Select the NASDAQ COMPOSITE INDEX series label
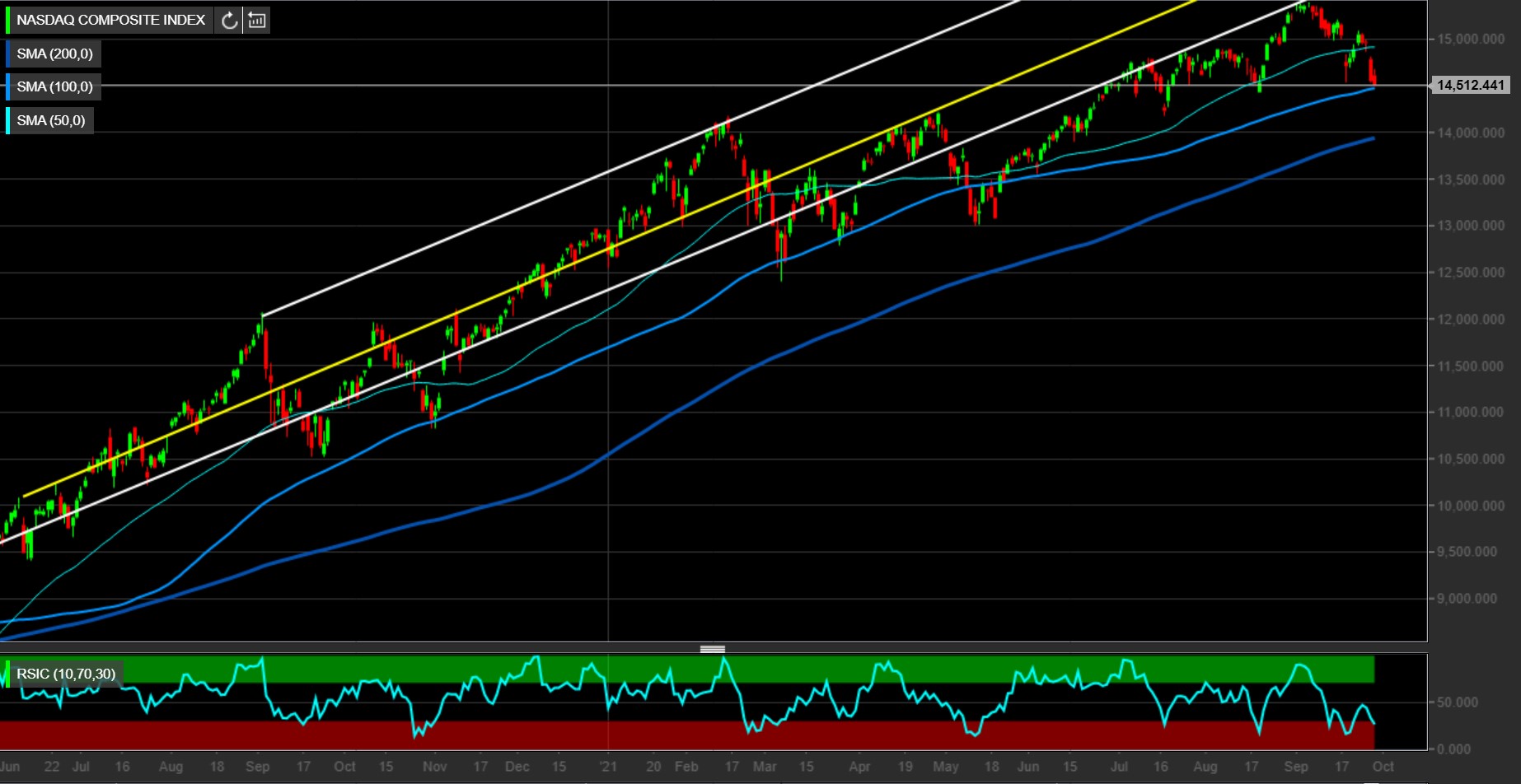 (x=110, y=20)
